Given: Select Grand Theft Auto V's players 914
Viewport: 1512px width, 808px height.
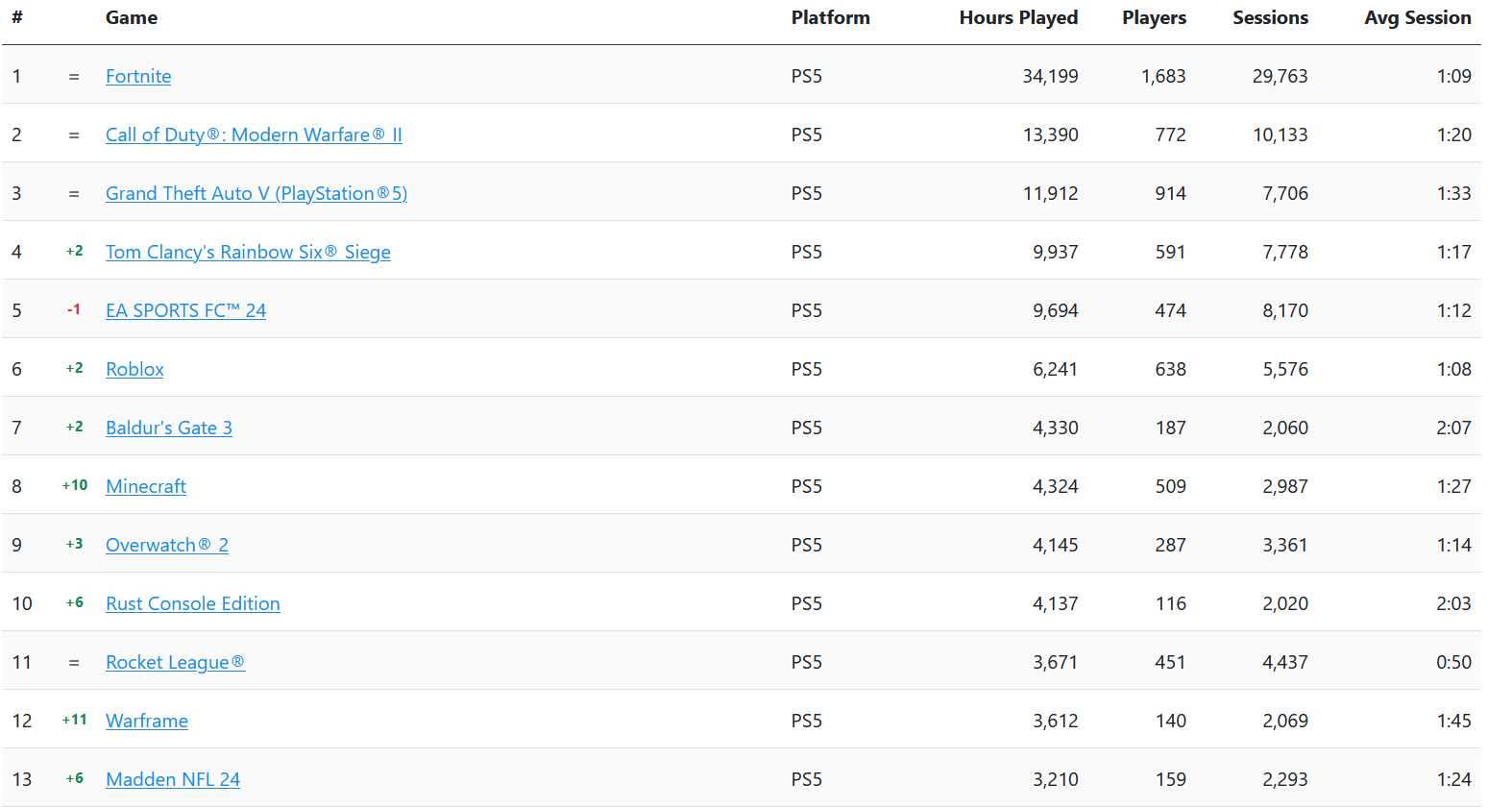Looking at the screenshot, I should (1170, 193).
